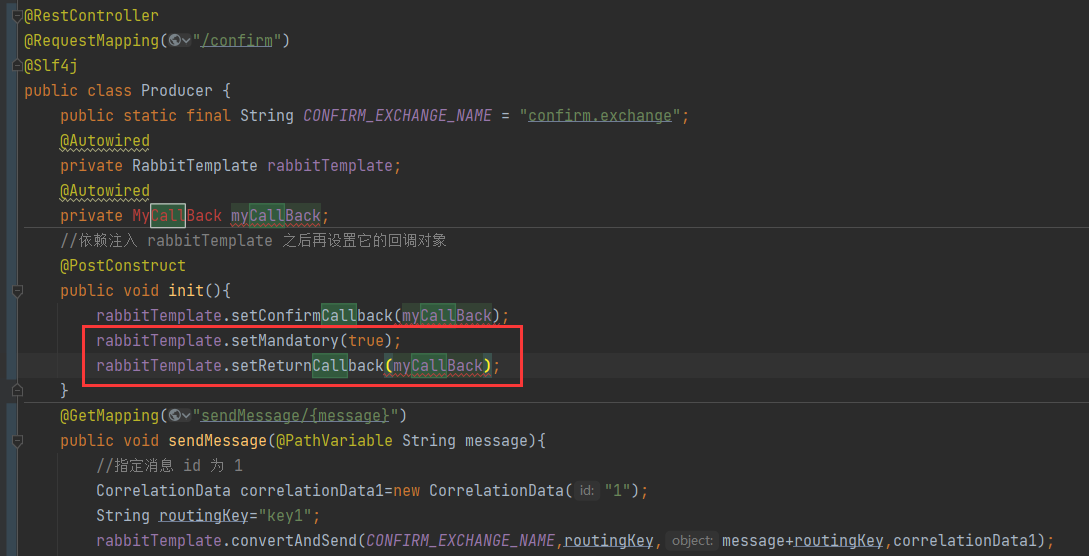Click the setConfirmCallback method call
The image size is (1089, 556).
[x=313, y=316]
